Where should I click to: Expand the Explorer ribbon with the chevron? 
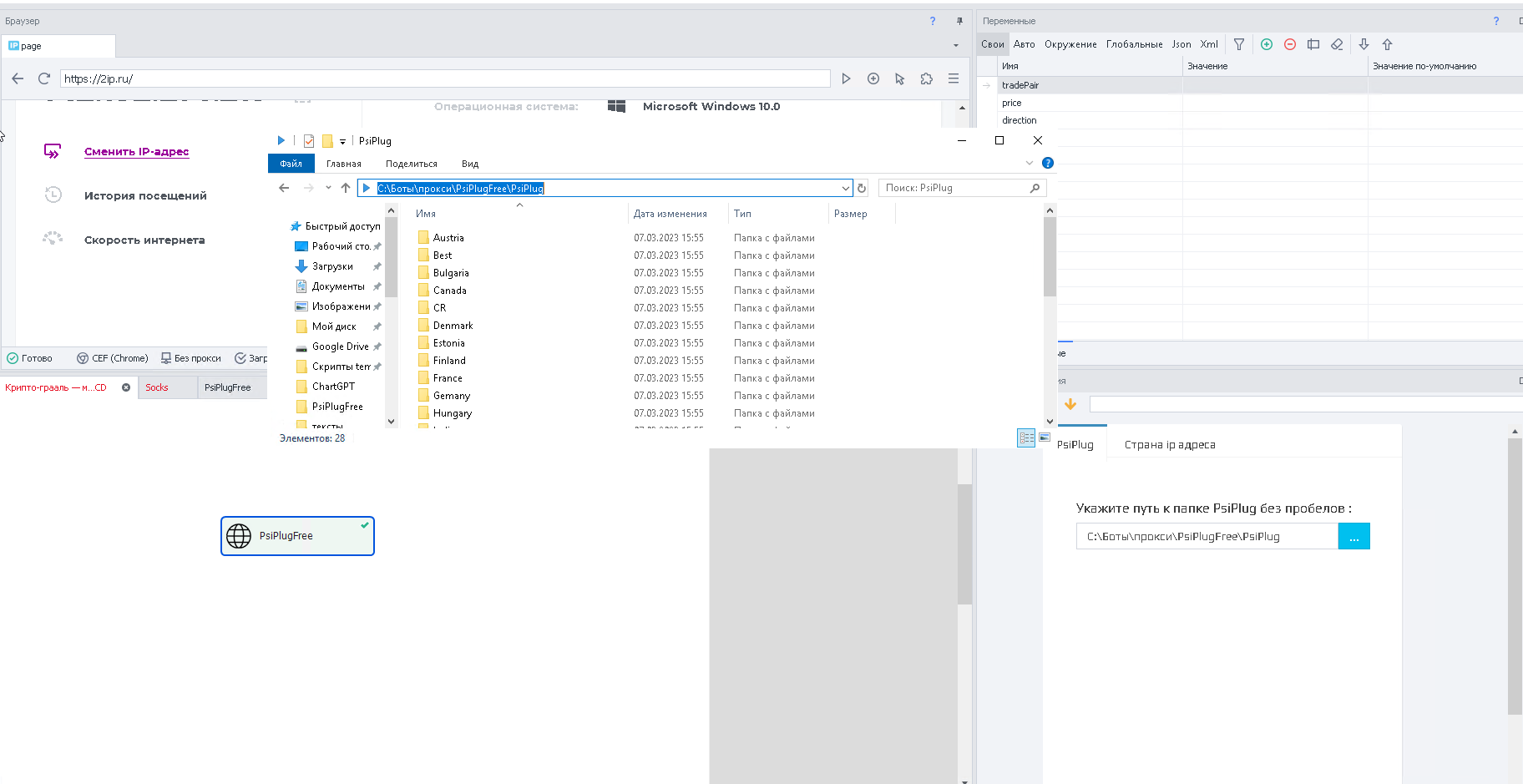[1029, 163]
